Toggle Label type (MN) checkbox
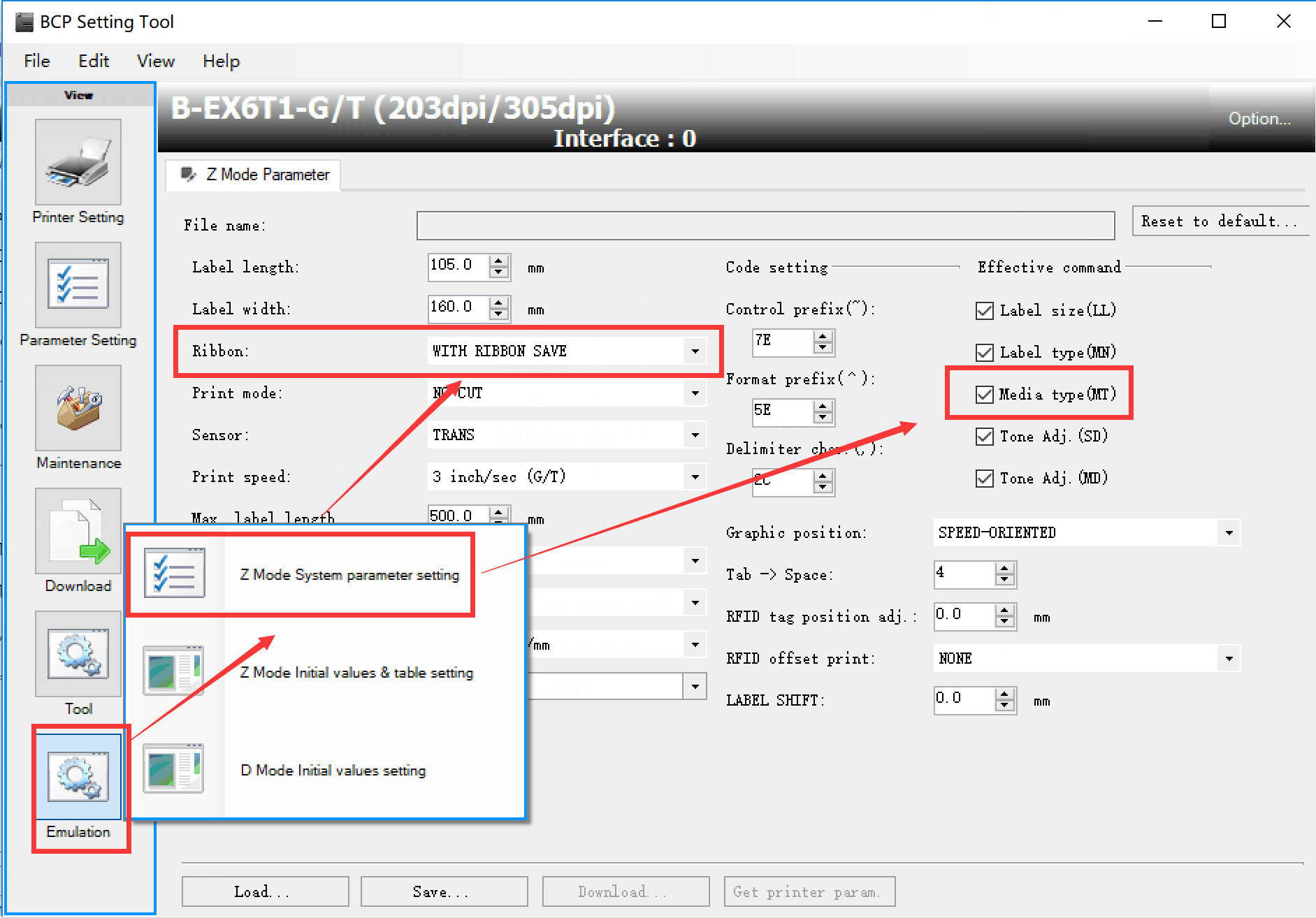This screenshot has width=1316, height=918. coord(985,352)
